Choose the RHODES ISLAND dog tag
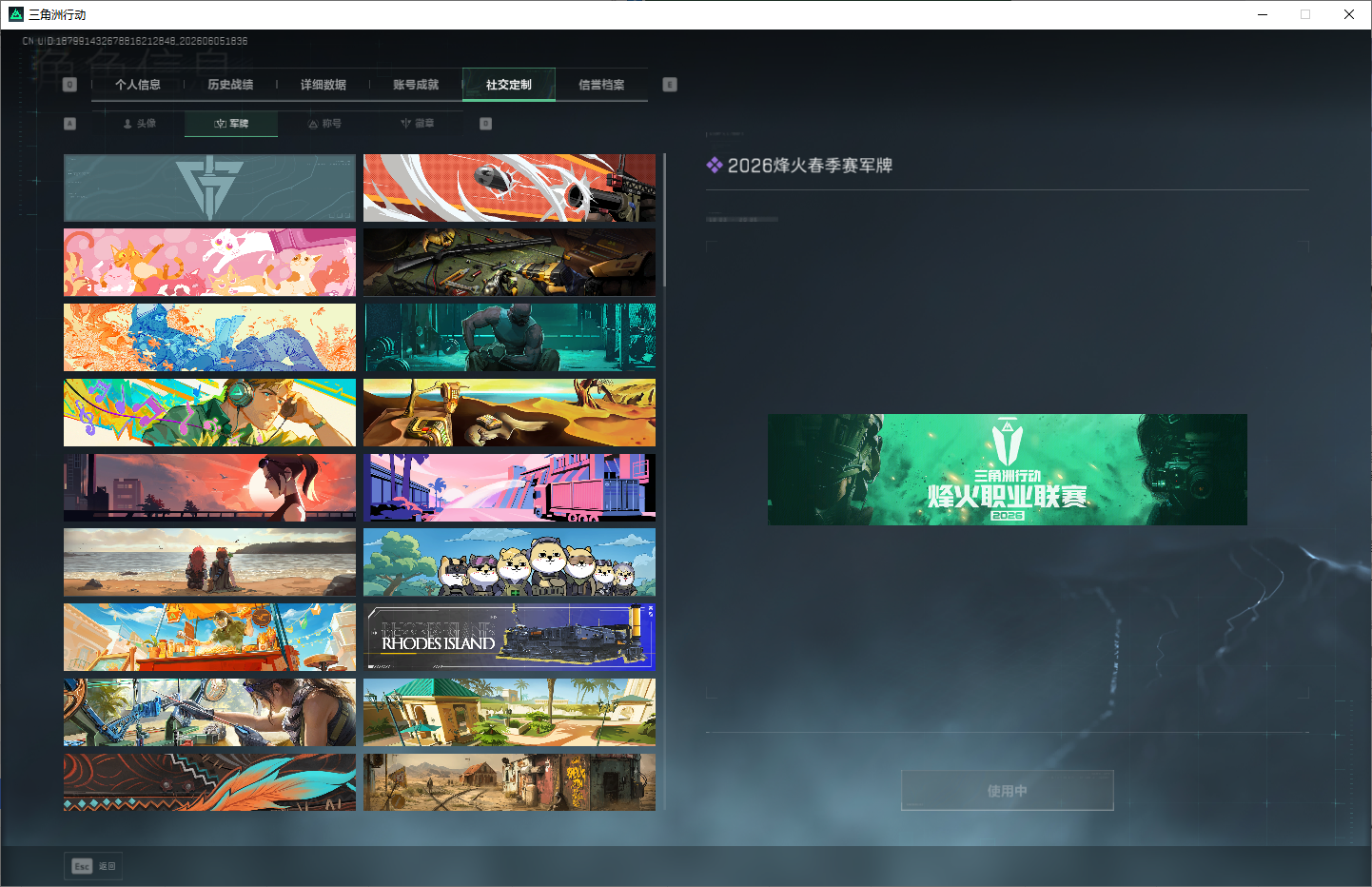This screenshot has width=1372, height=887. 509,638
